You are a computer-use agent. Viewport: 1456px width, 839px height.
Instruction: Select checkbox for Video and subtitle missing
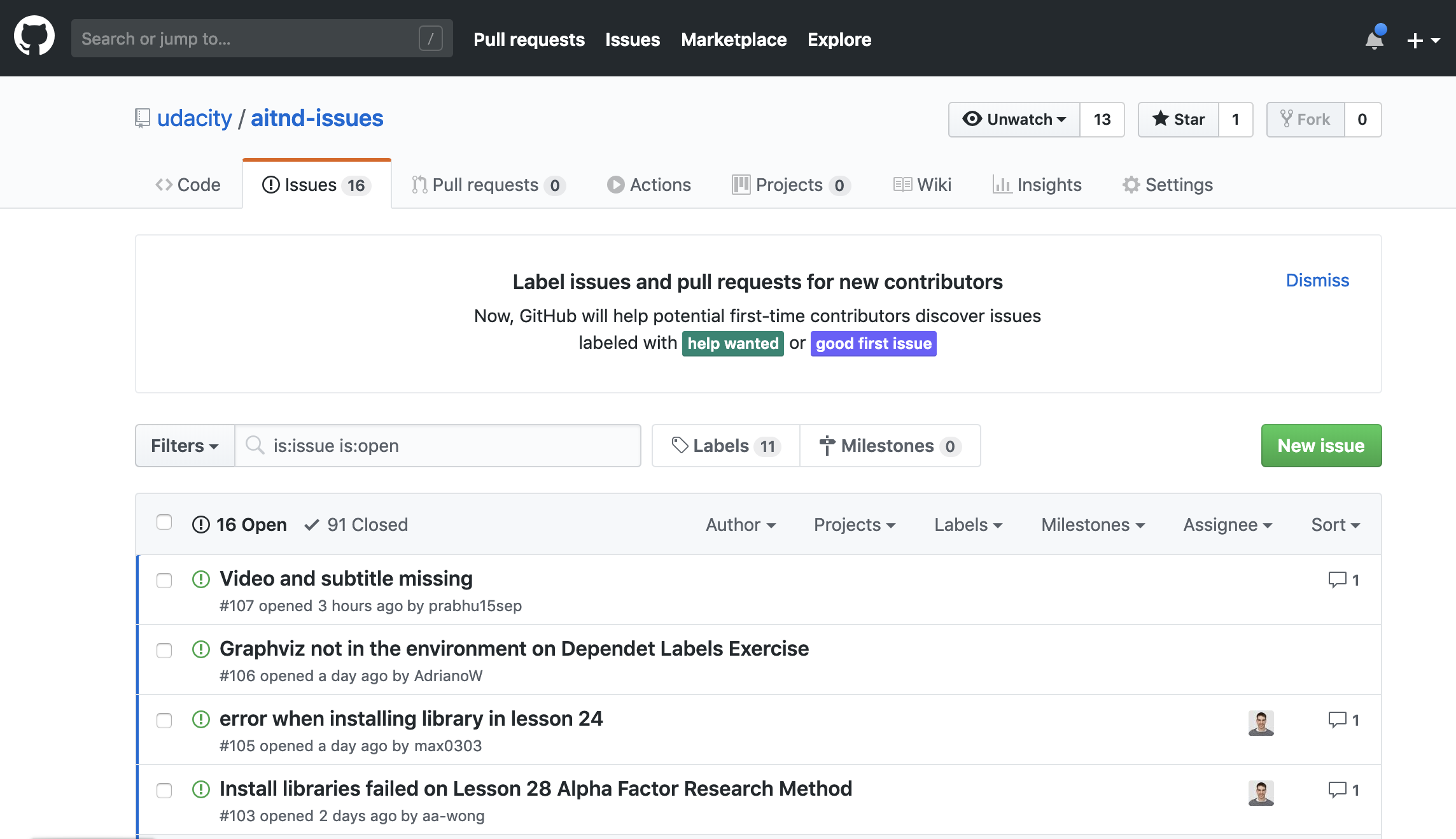coord(164,580)
